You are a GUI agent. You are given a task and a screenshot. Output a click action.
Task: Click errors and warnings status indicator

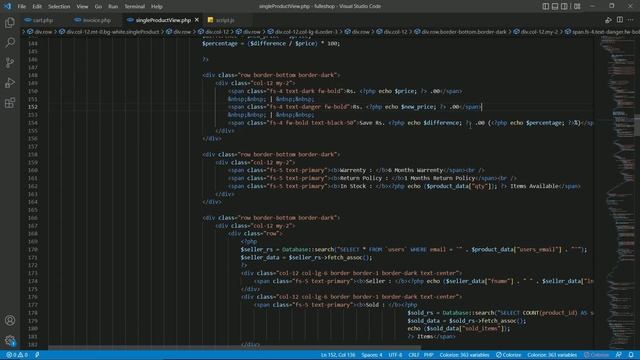(17, 355)
